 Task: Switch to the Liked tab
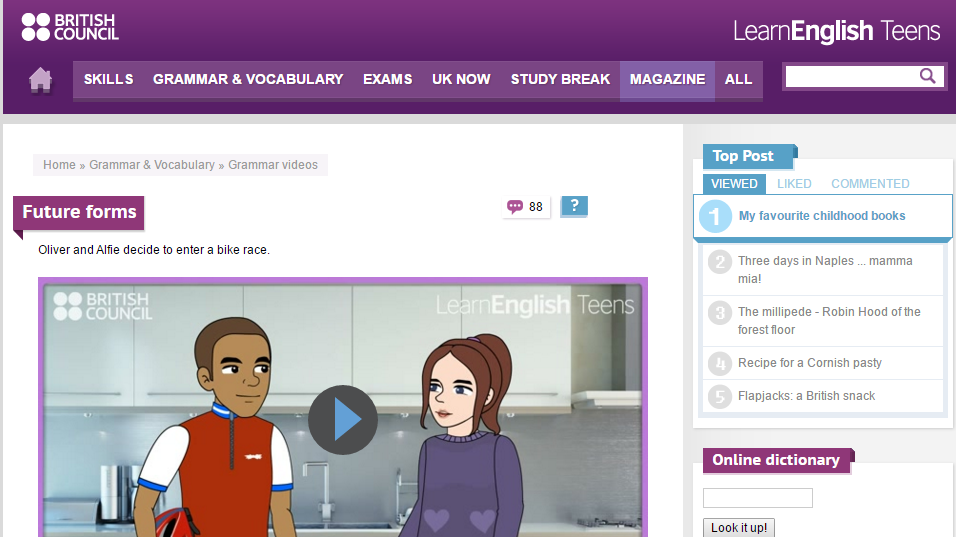coord(794,184)
